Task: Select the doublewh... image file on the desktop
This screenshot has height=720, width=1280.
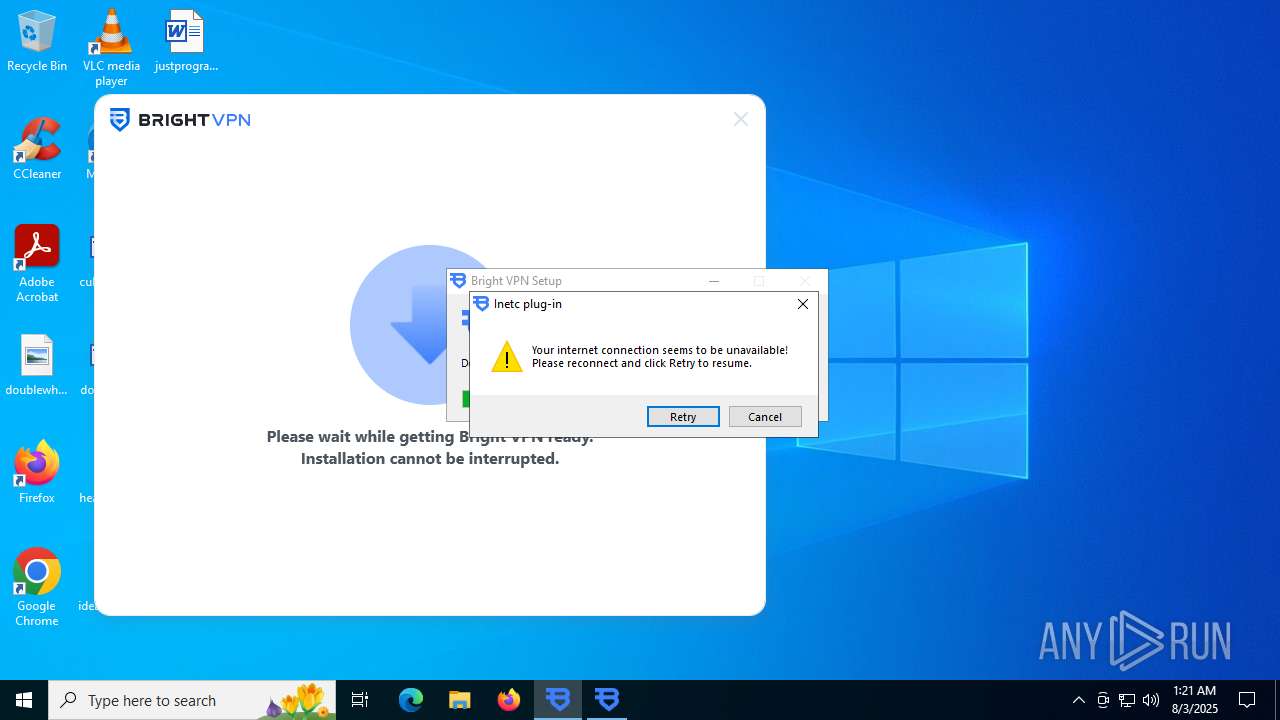Action: 37,365
